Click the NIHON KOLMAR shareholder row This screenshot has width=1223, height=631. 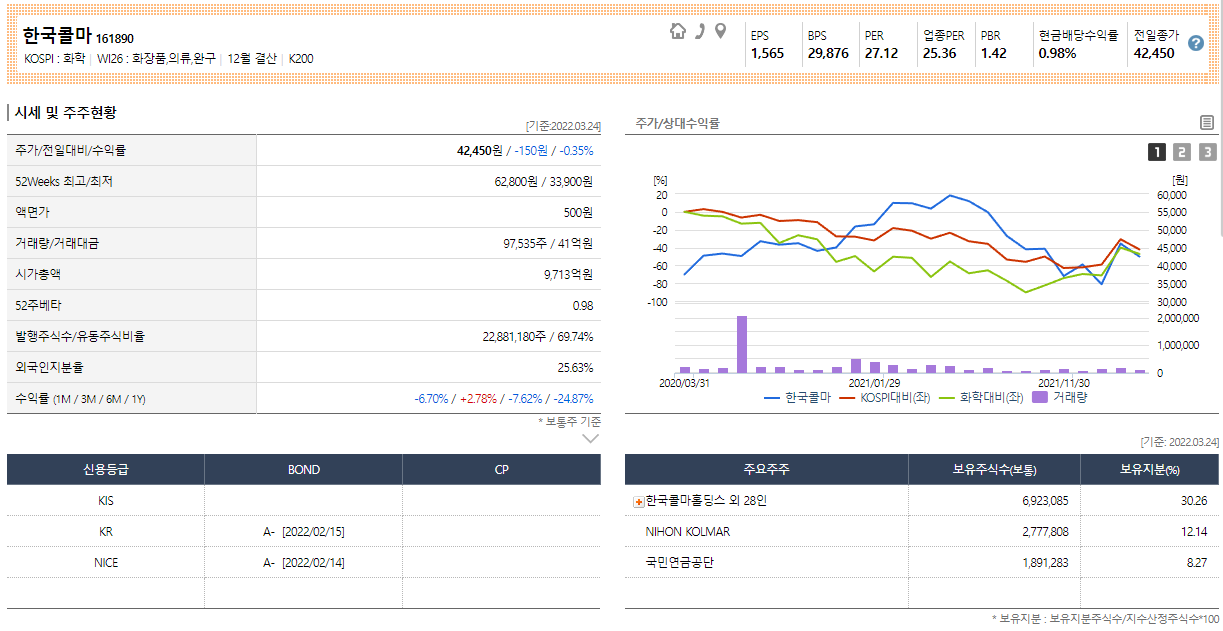[x=922, y=531]
